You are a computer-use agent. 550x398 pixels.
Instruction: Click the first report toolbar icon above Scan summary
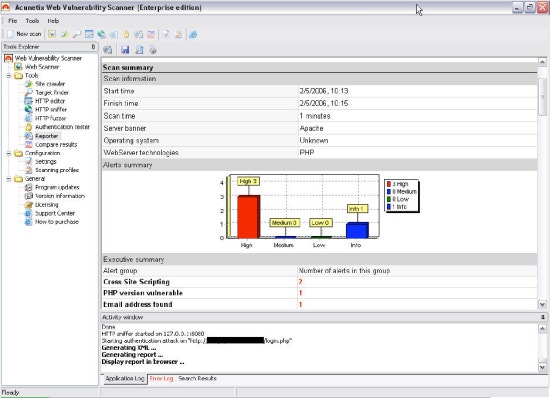[x=108, y=50]
